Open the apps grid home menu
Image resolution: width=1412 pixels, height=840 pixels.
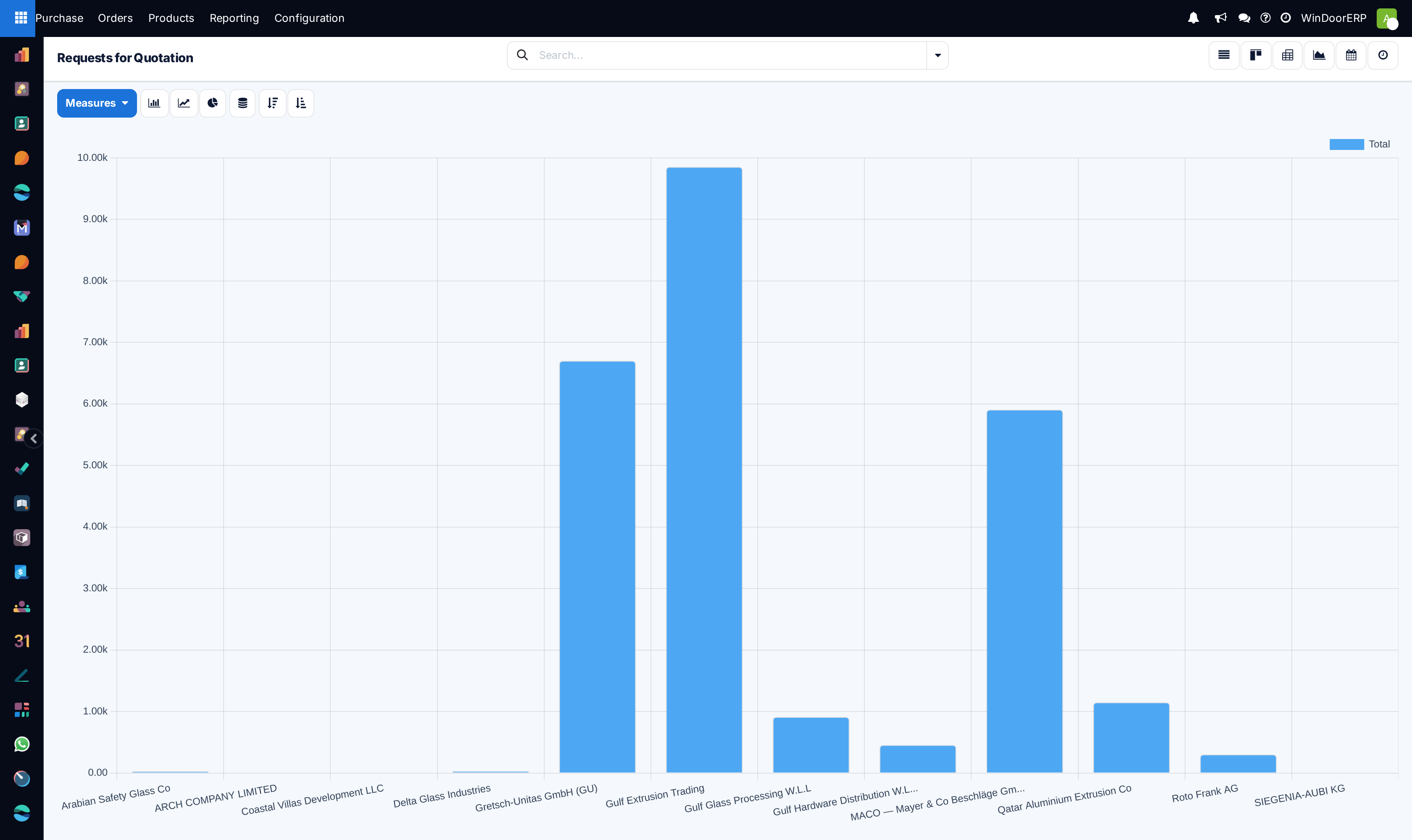coord(21,18)
